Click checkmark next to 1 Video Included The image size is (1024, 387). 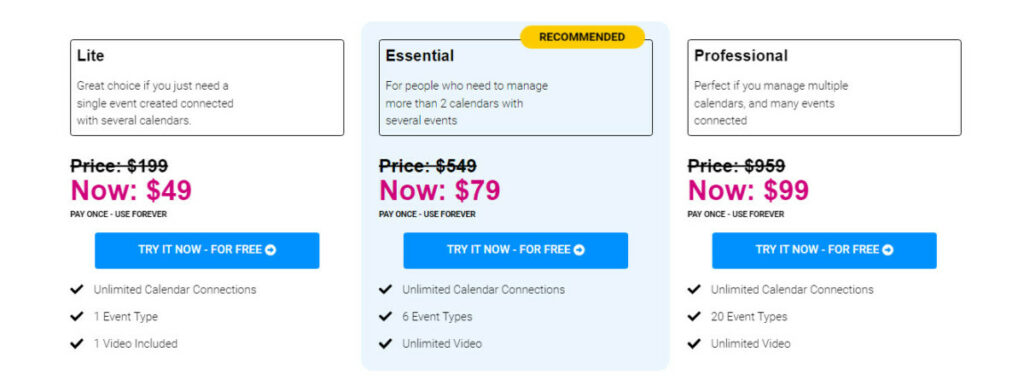pyautogui.click(x=77, y=343)
